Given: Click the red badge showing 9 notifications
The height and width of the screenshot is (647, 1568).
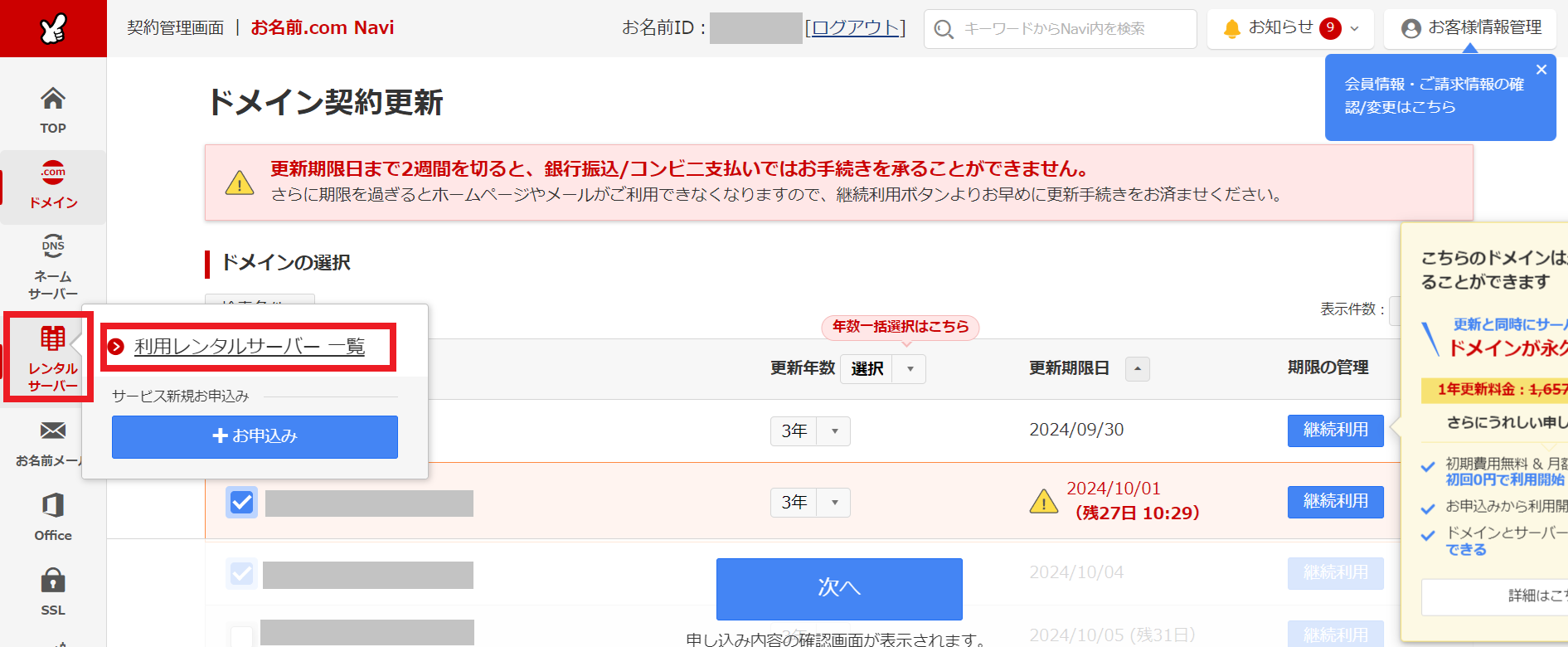Looking at the screenshot, I should click(x=1330, y=28).
